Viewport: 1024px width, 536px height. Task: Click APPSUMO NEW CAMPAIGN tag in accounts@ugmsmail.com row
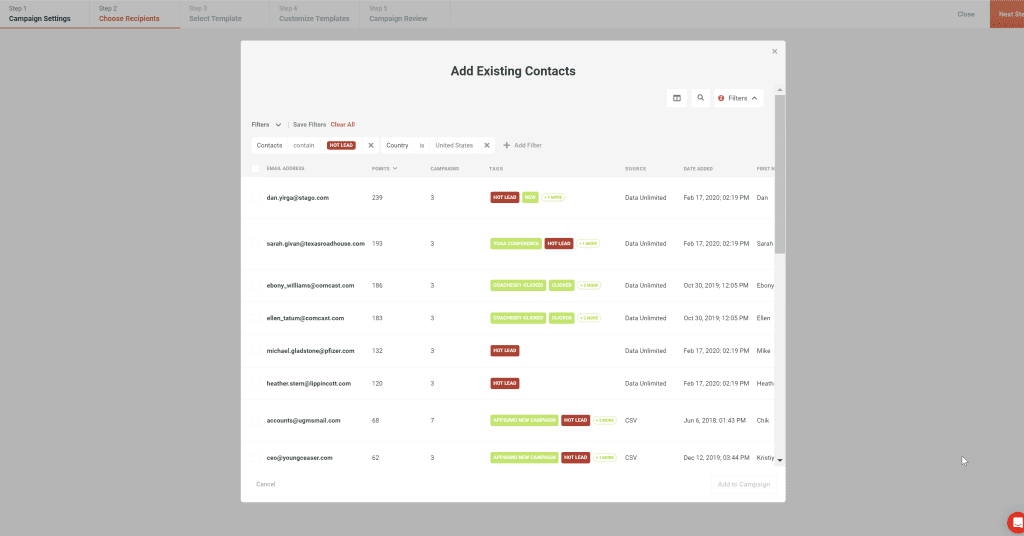tap(524, 420)
